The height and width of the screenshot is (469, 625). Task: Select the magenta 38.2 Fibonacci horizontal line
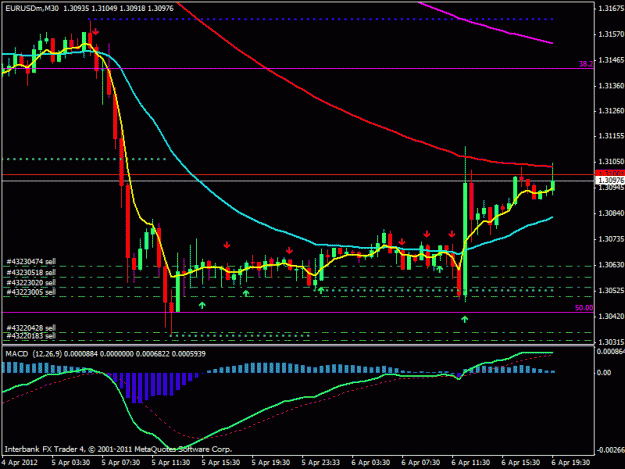pyautogui.click(x=298, y=69)
